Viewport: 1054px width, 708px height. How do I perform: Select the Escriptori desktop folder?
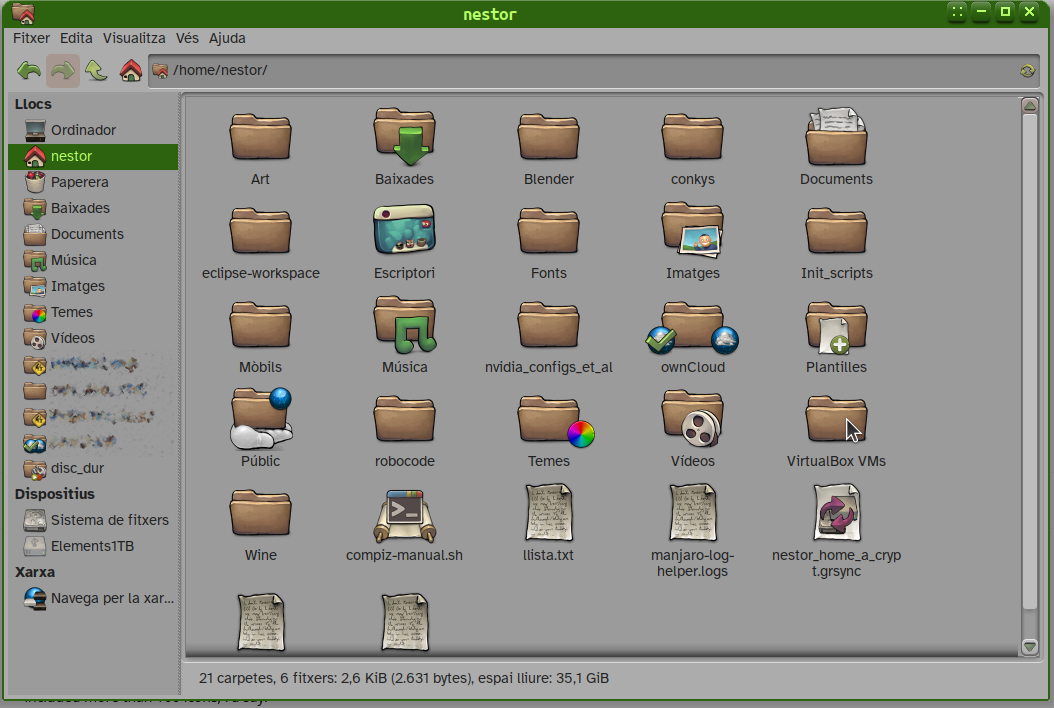tap(404, 233)
